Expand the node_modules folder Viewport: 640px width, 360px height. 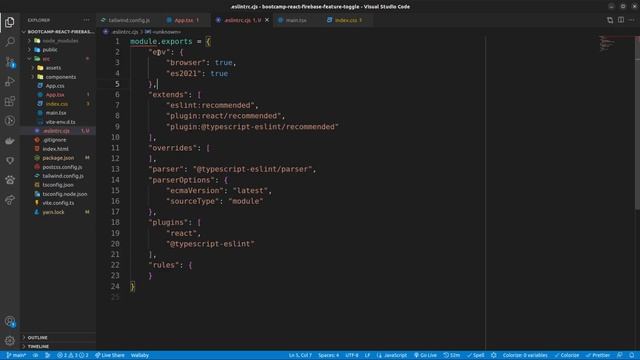click(59, 41)
